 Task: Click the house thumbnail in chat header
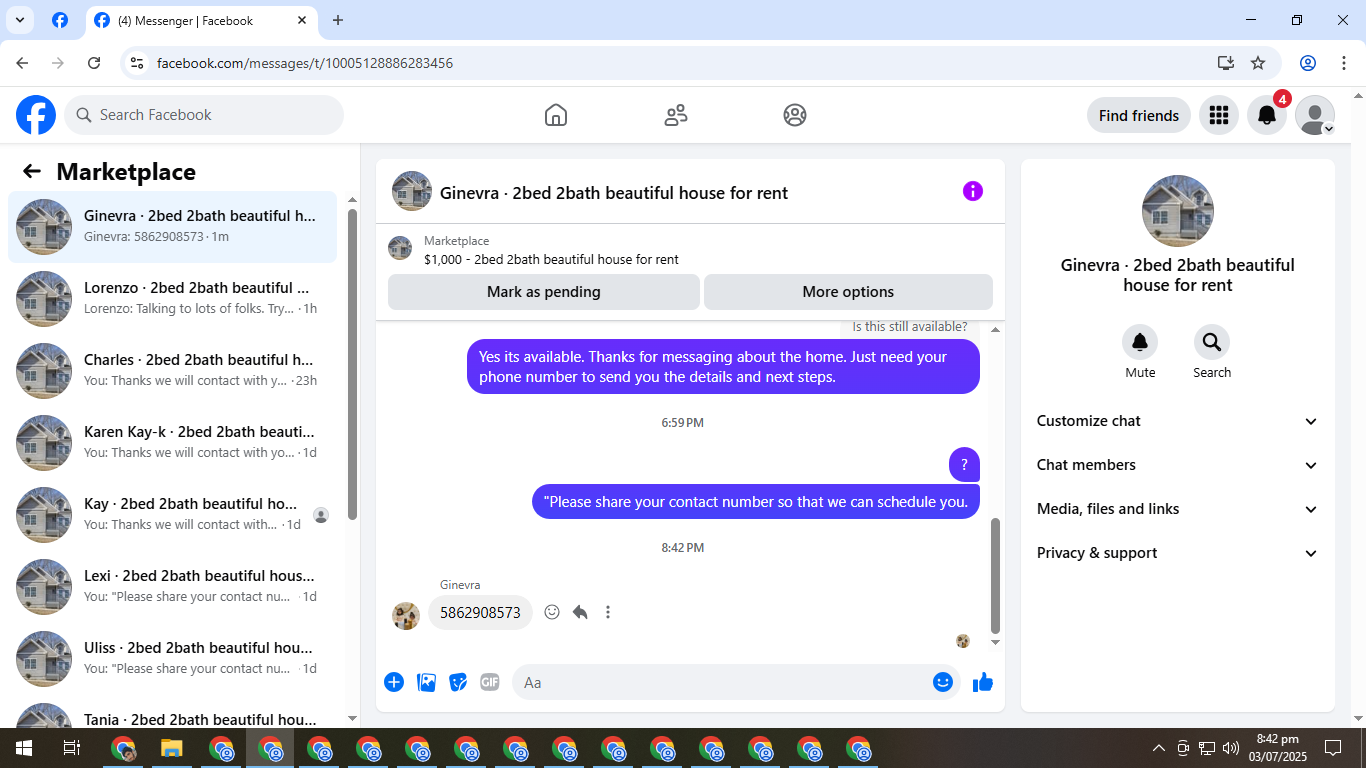coord(412,191)
